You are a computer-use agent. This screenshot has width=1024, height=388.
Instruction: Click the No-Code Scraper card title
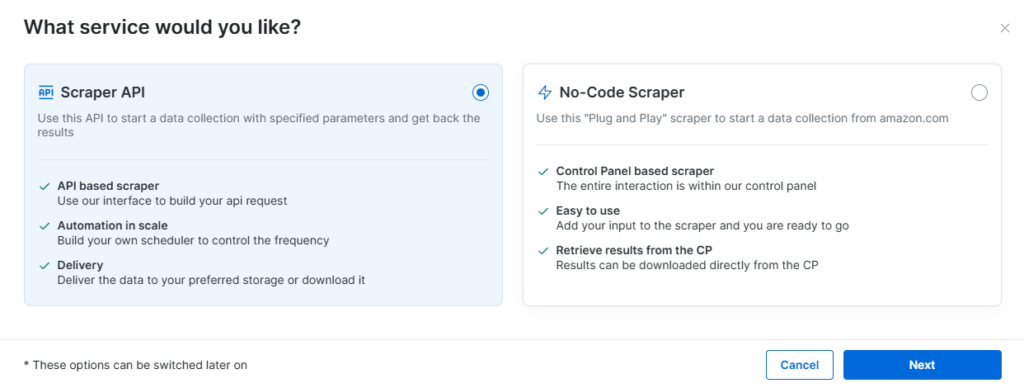pyautogui.click(x=622, y=93)
